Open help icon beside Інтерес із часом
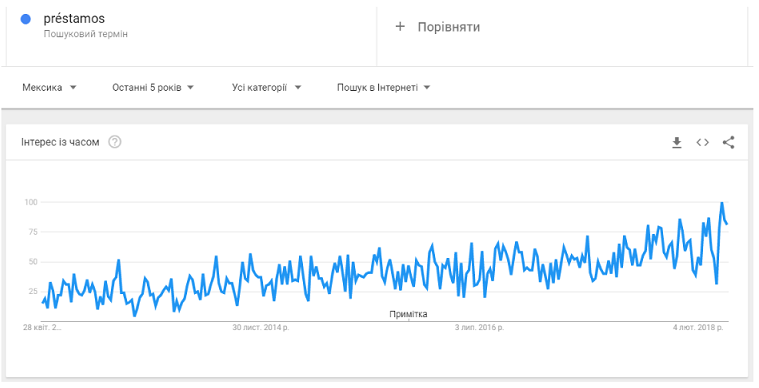 point(115,142)
